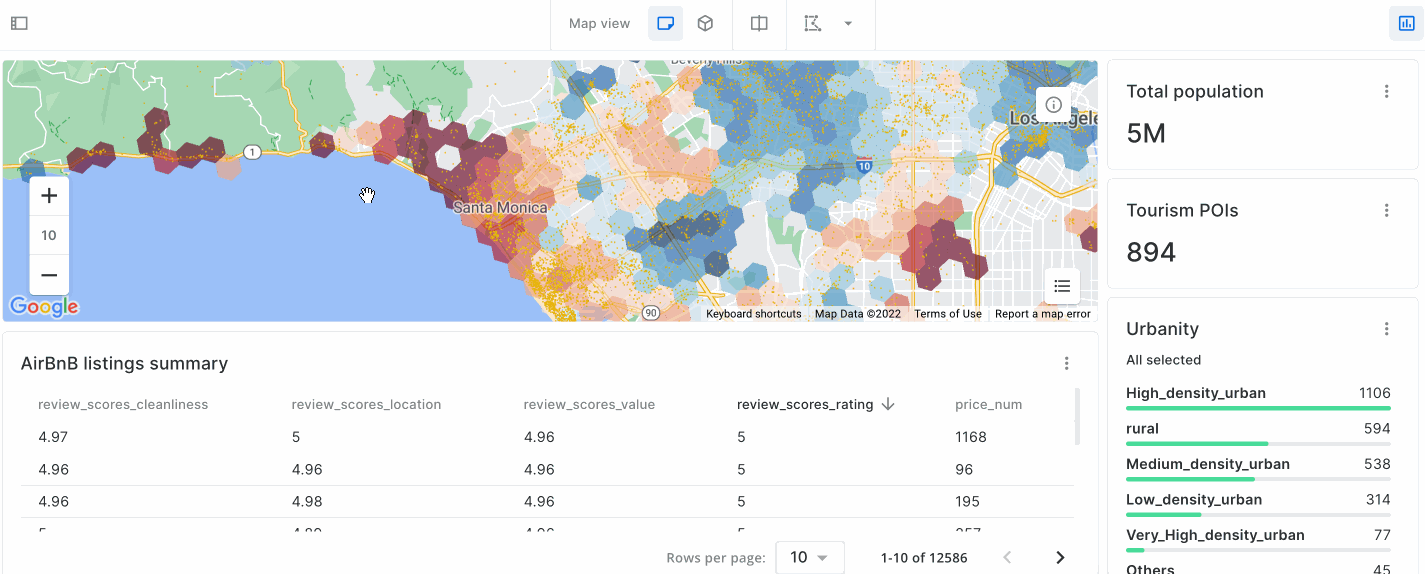Enable the split-screen dual map view
The height and width of the screenshot is (574, 1425).
[x=759, y=23]
